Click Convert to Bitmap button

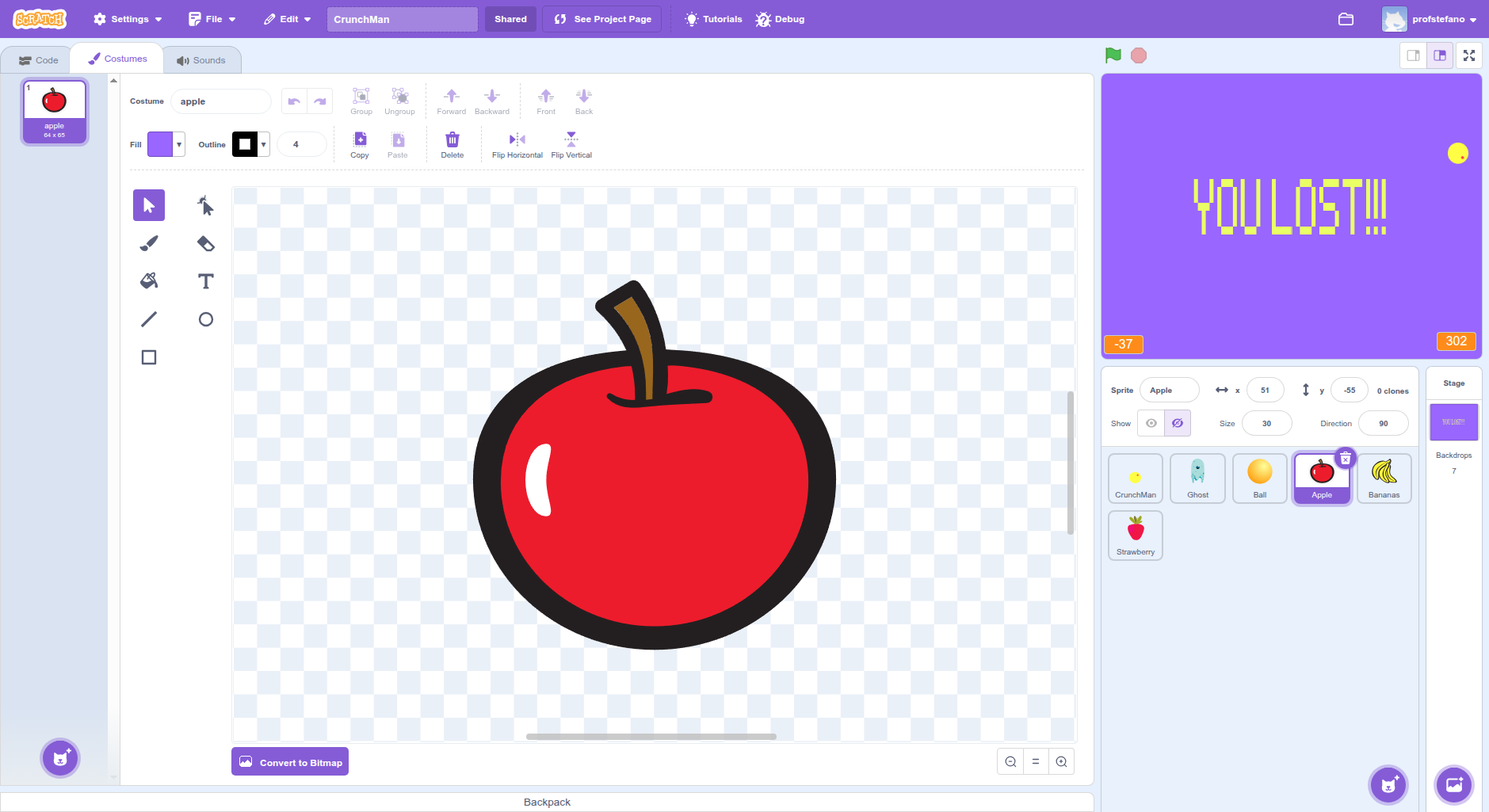click(x=290, y=762)
